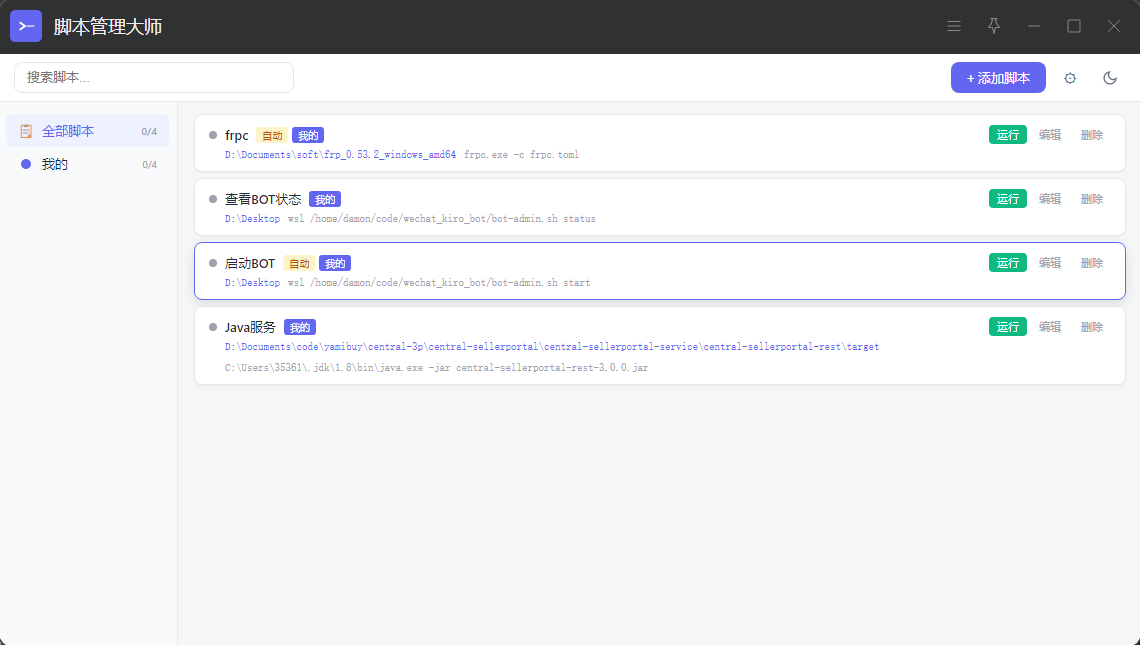Delete the frpc script
Screen dimensions: 1140x645
click(1092, 135)
